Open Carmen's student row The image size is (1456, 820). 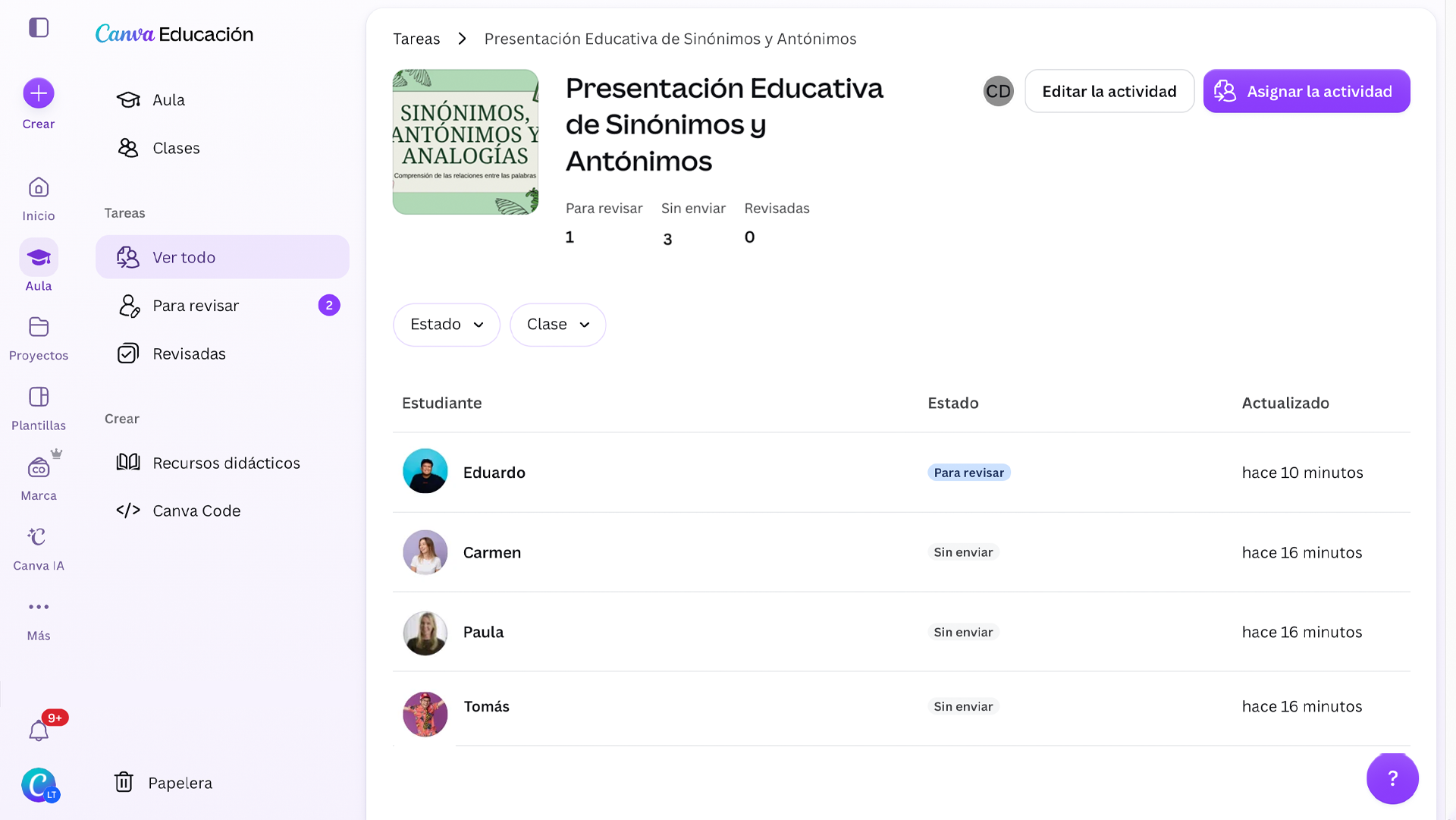(x=901, y=552)
